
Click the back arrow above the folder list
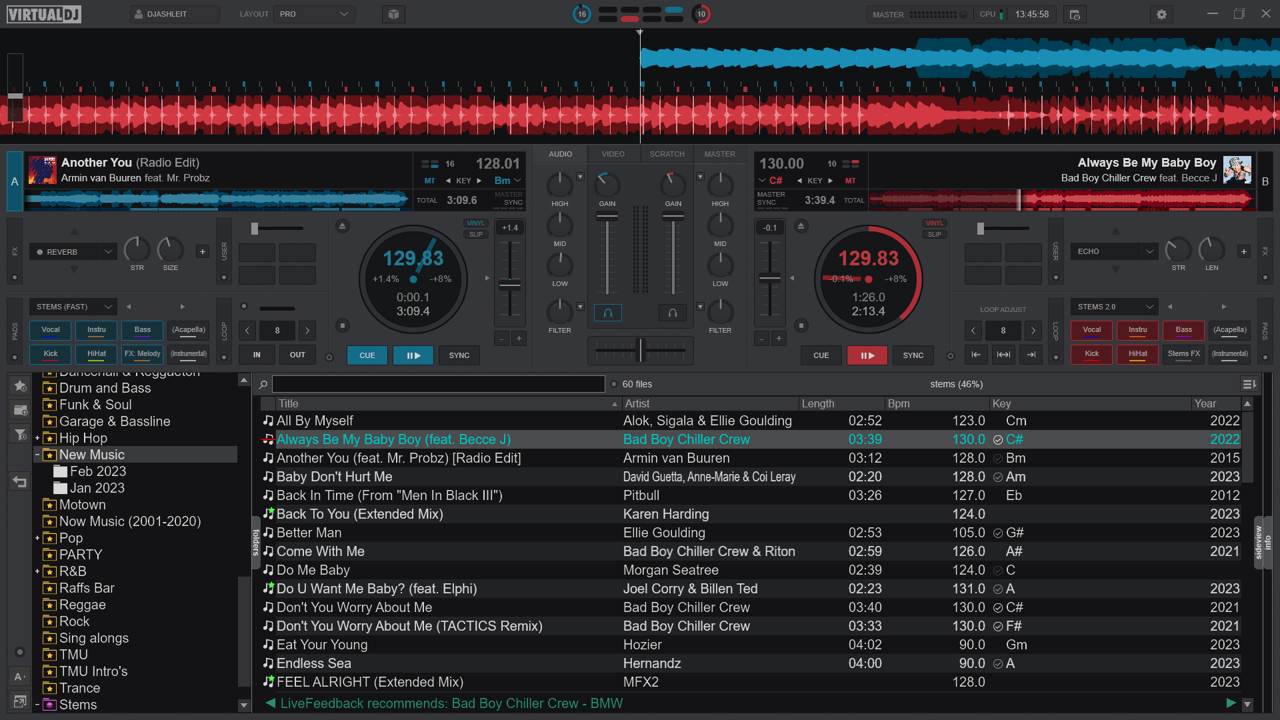coord(20,481)
